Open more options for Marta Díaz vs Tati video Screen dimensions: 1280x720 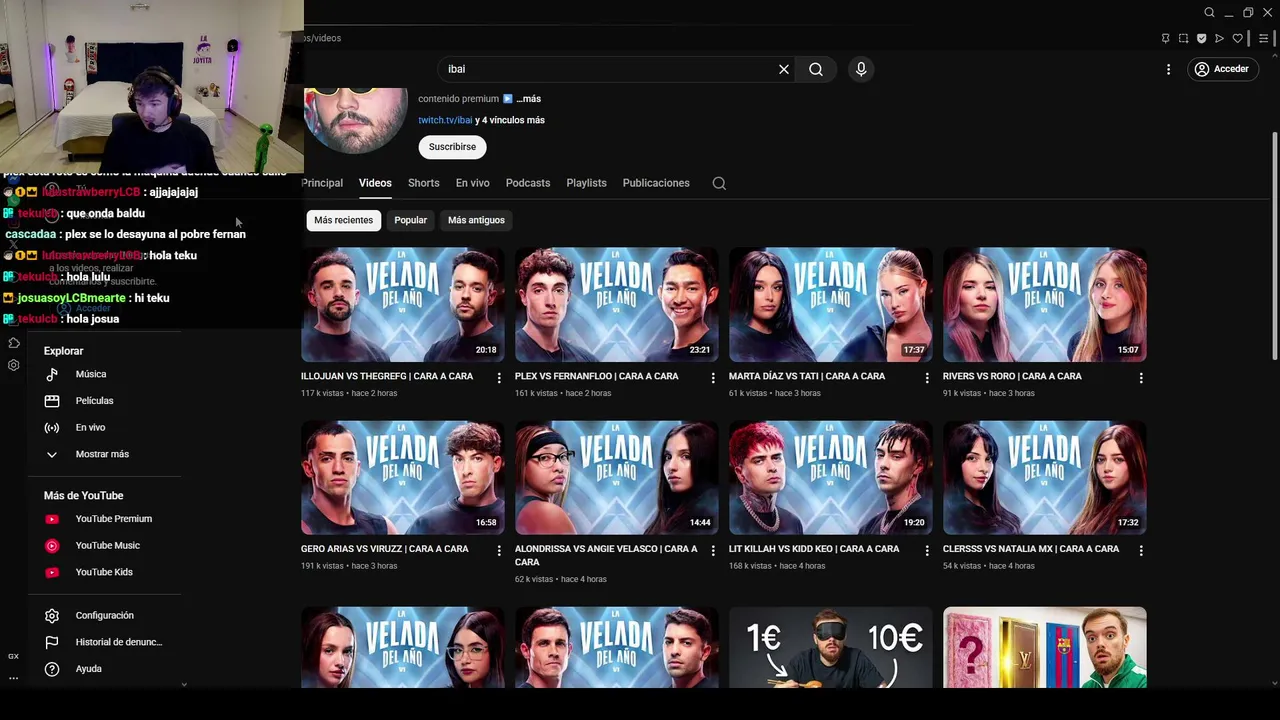coord(927,378)
